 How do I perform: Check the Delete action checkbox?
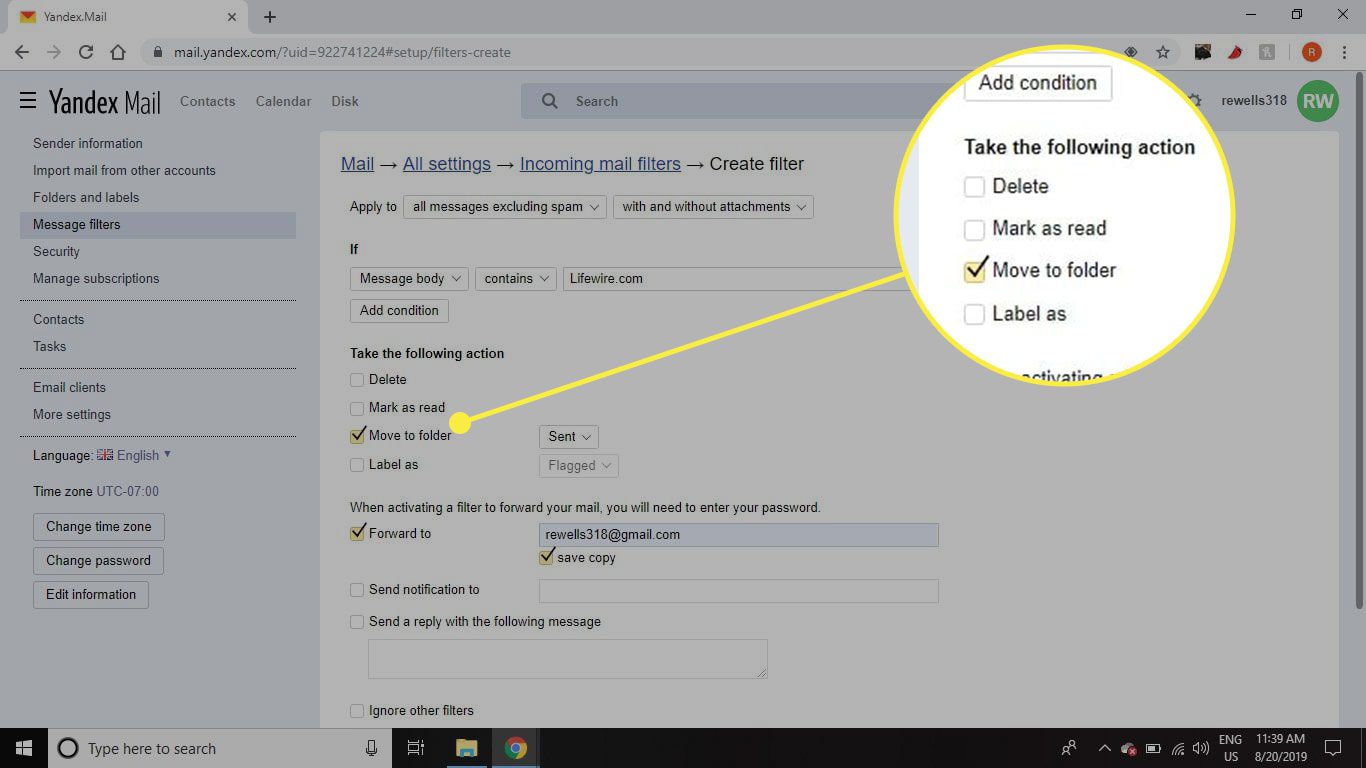357,380
